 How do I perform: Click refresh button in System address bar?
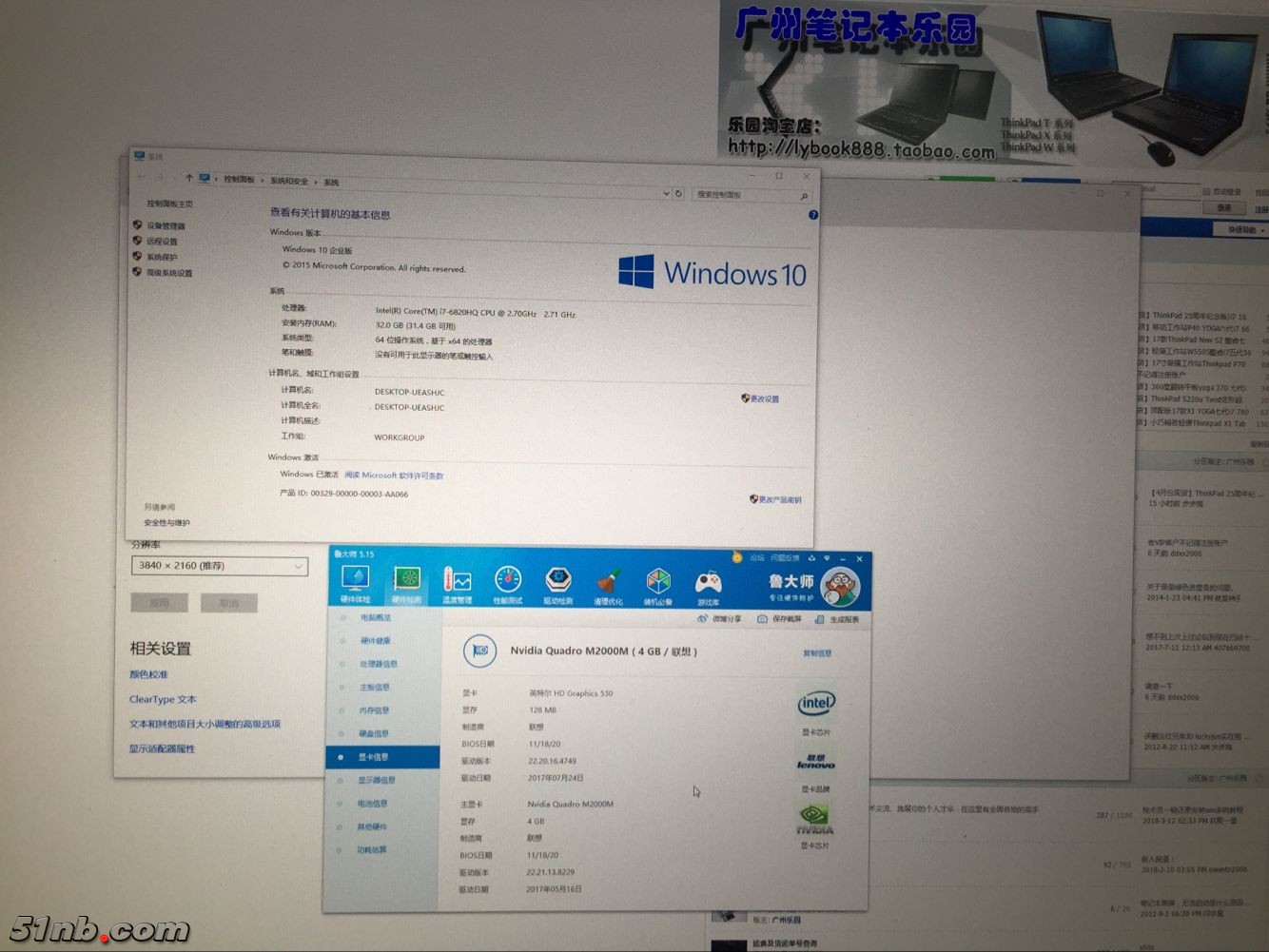(x=678, y=193)
